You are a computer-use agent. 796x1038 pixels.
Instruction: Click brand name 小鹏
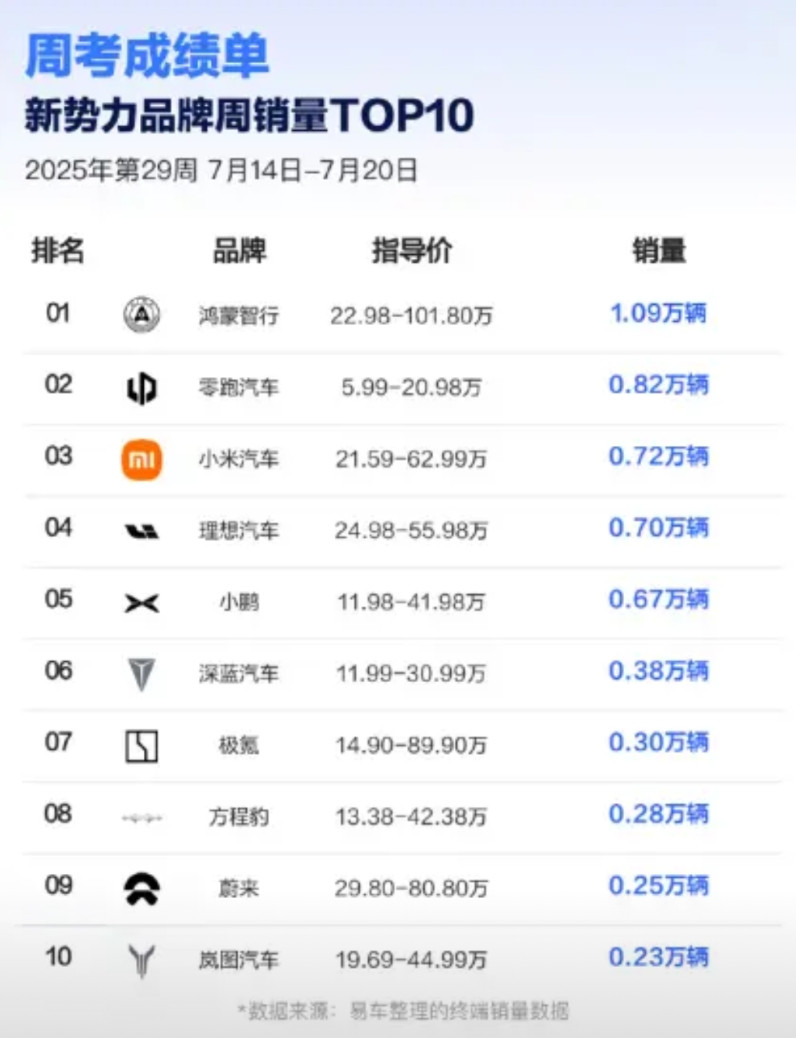point(239,602)
